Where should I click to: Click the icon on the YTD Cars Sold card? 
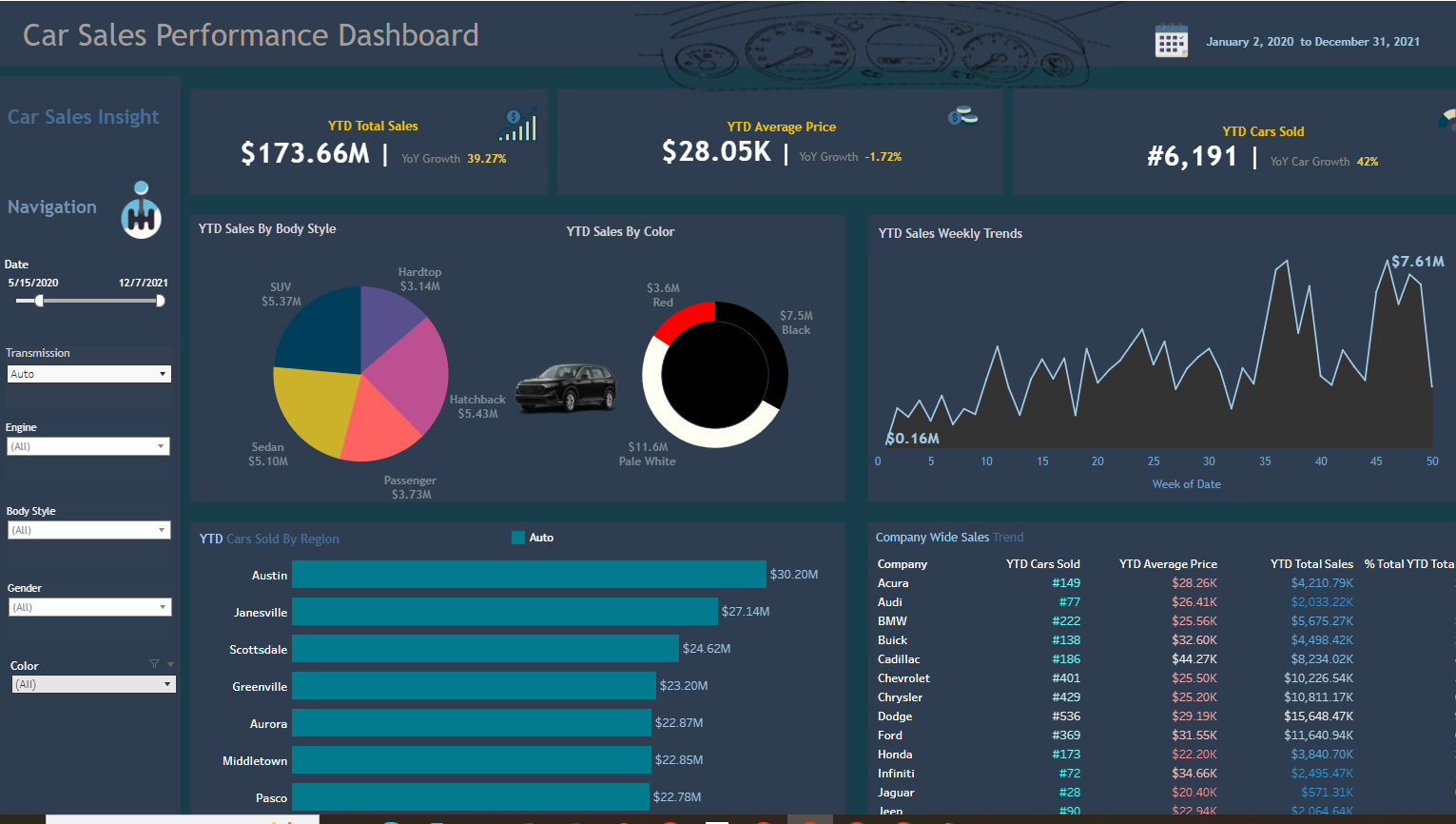pos(1447,120)
